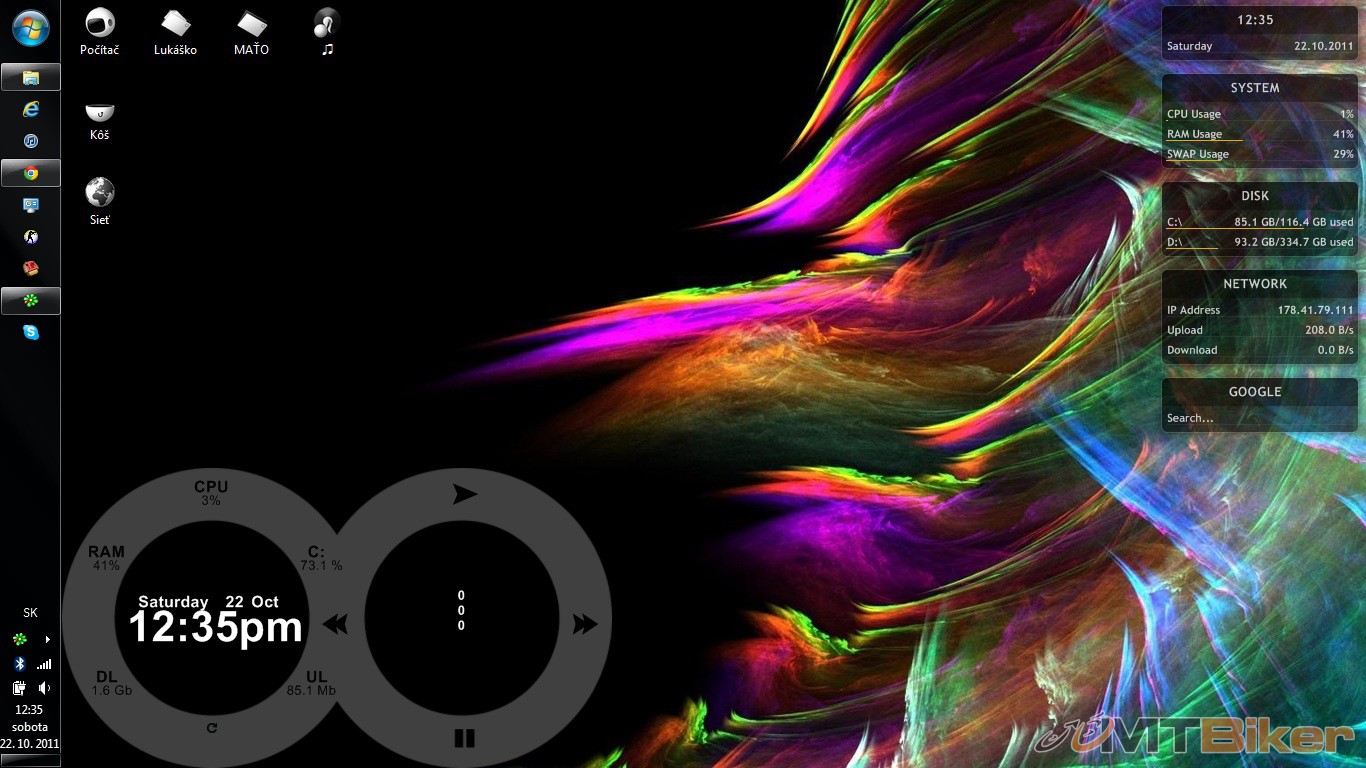Launch Google Chrome from the taskbar

click(x=31, y=173)
